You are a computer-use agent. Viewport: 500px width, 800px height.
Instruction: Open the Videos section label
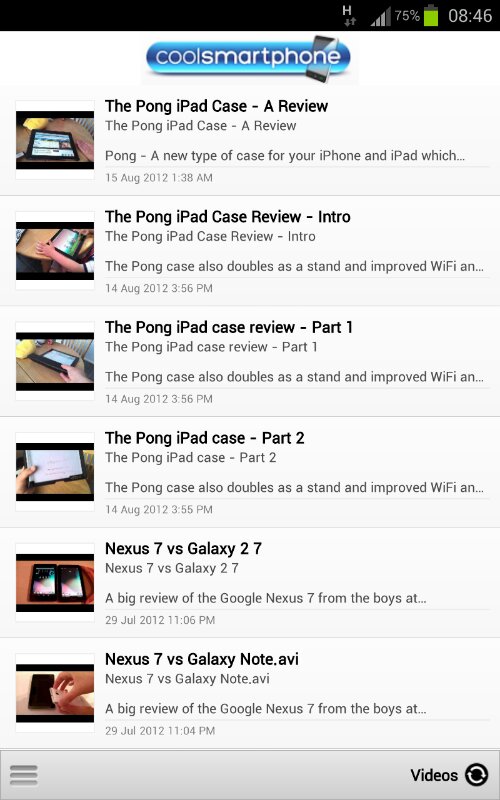click(x=434, y=775)
